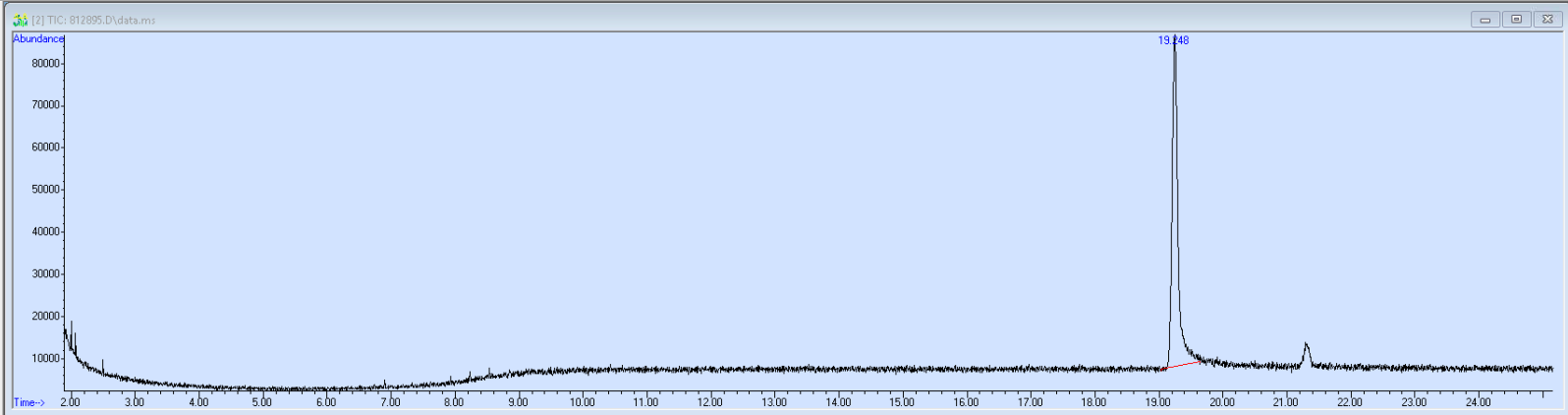Click the 50000 abundance axis tick label
Viewport: 1568px width, 415px height.
(x=46, y=190)
